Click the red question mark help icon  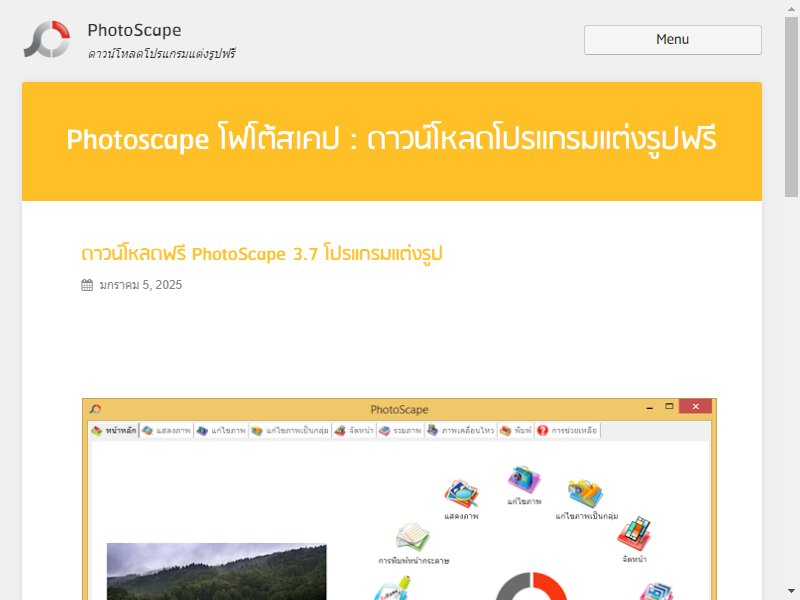coord(542,431)
